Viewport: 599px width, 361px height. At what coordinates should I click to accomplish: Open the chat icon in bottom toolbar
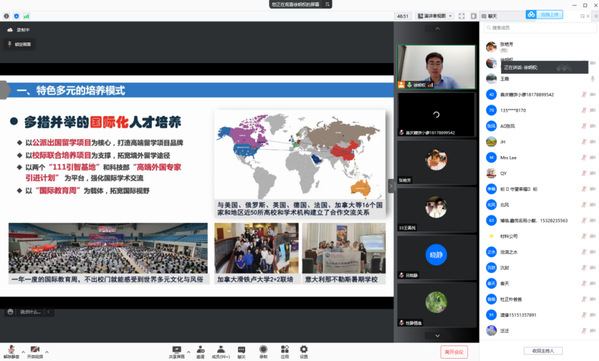241,352
